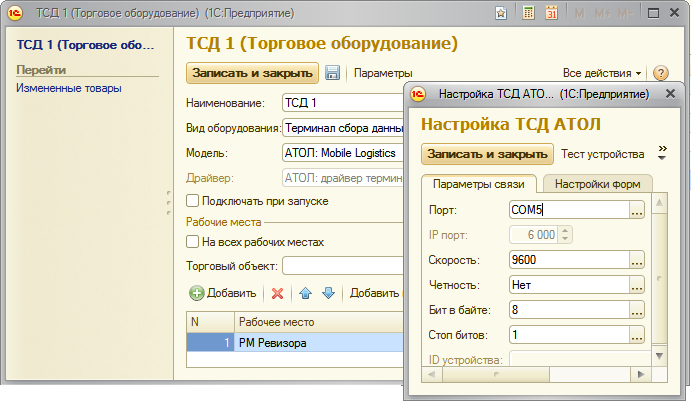Click Скорость field containing 9600
Viewport: 691px width, 402px height.
[569, 260]
